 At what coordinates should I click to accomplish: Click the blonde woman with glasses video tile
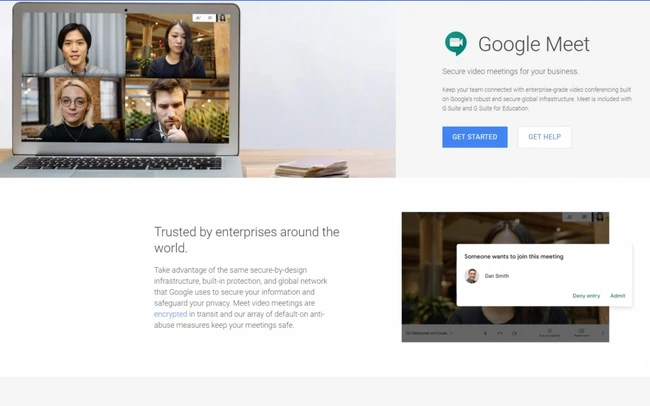tap(73, 109)
